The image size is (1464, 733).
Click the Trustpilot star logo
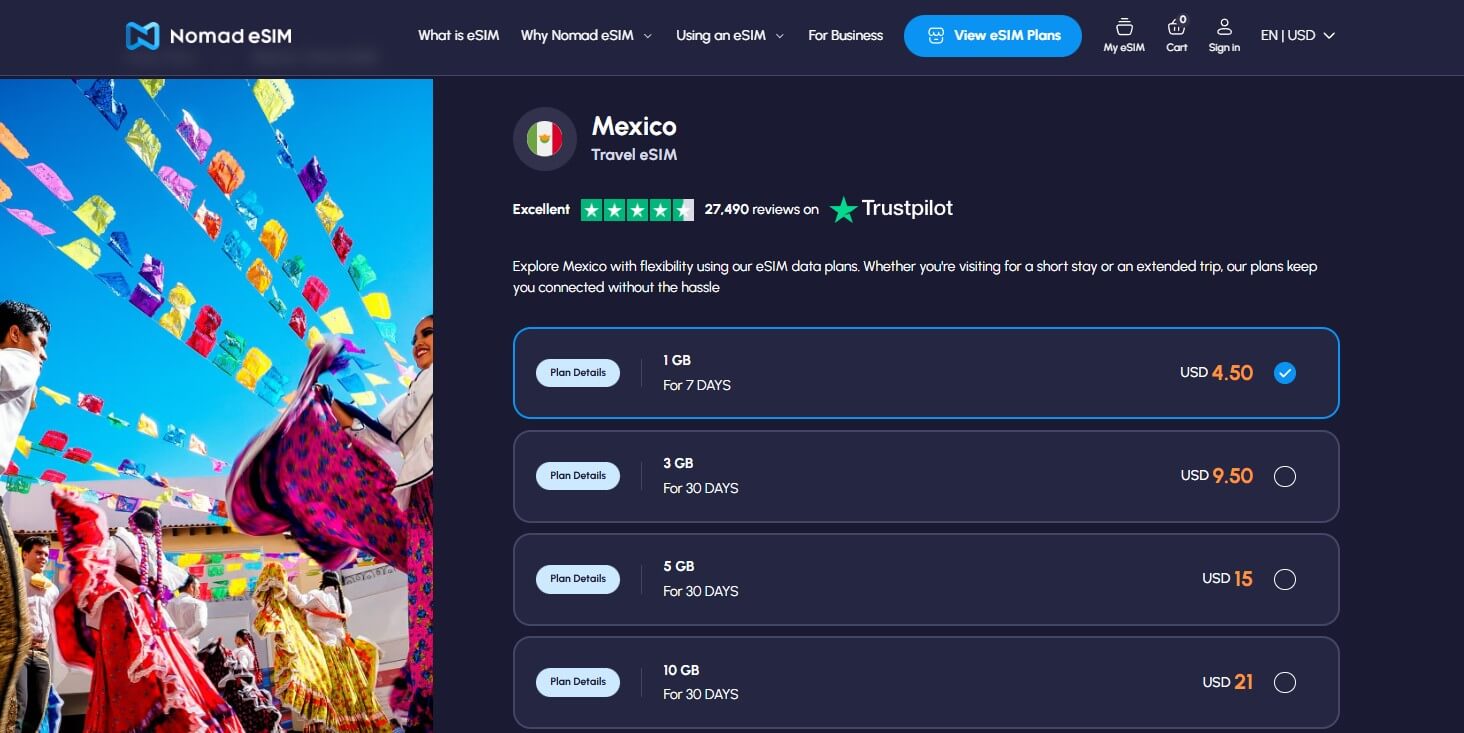click(x=843, y=210)
